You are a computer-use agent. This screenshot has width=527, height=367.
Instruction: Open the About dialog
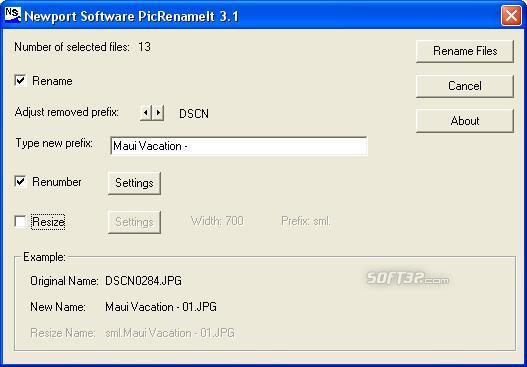[x=465, y=121]
